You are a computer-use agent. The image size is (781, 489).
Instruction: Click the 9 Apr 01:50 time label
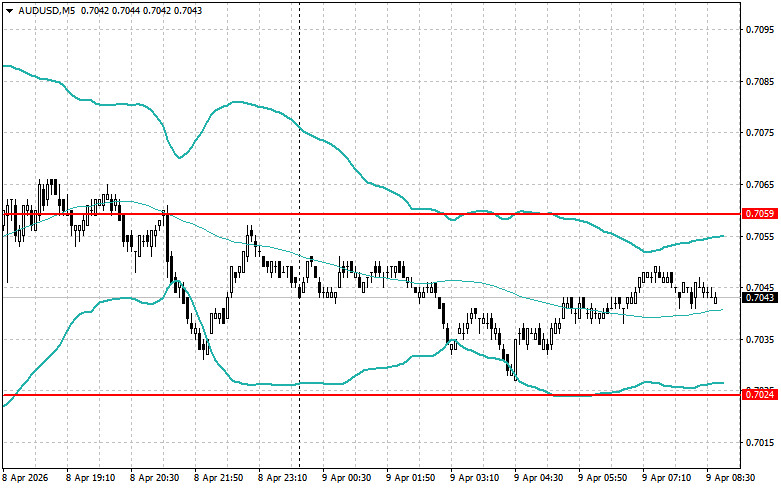pos(410,478)
